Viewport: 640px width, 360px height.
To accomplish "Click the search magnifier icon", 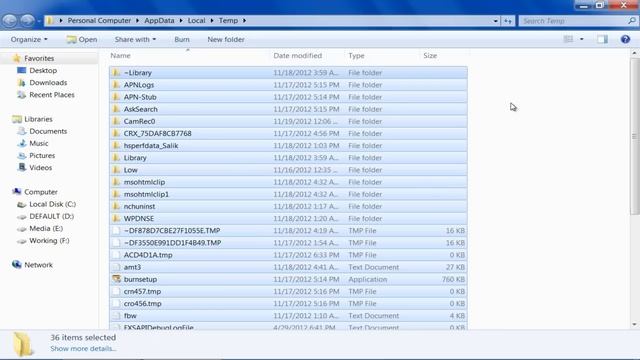I will coord(631,20).
